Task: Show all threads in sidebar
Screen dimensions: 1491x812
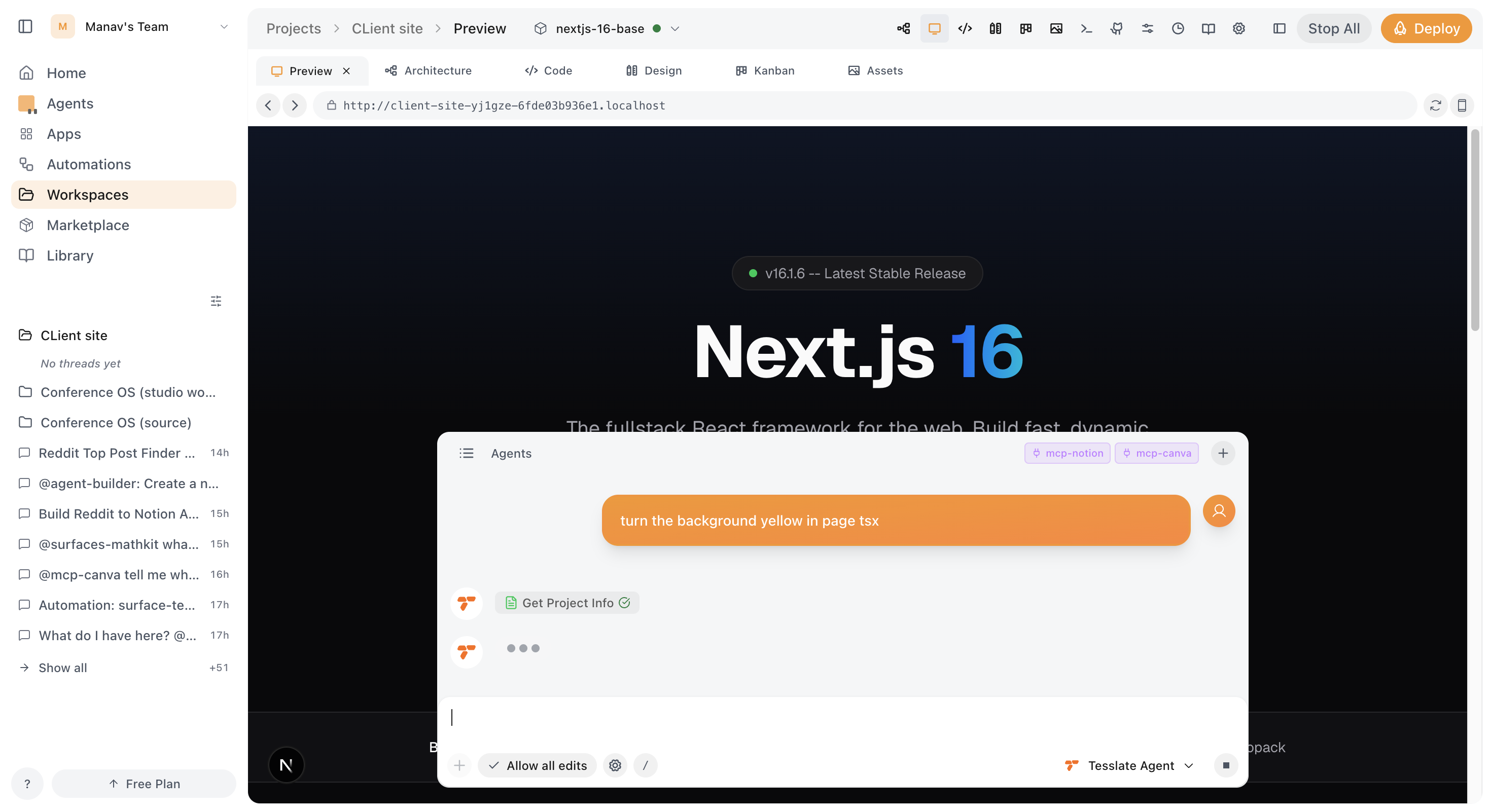Action: pos(124,668)
